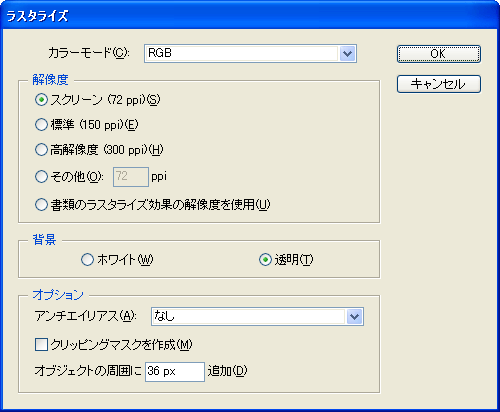Click the なし anti-alias combo box field
The height and width of the screenshot is (412, 500).
[257, 317]
